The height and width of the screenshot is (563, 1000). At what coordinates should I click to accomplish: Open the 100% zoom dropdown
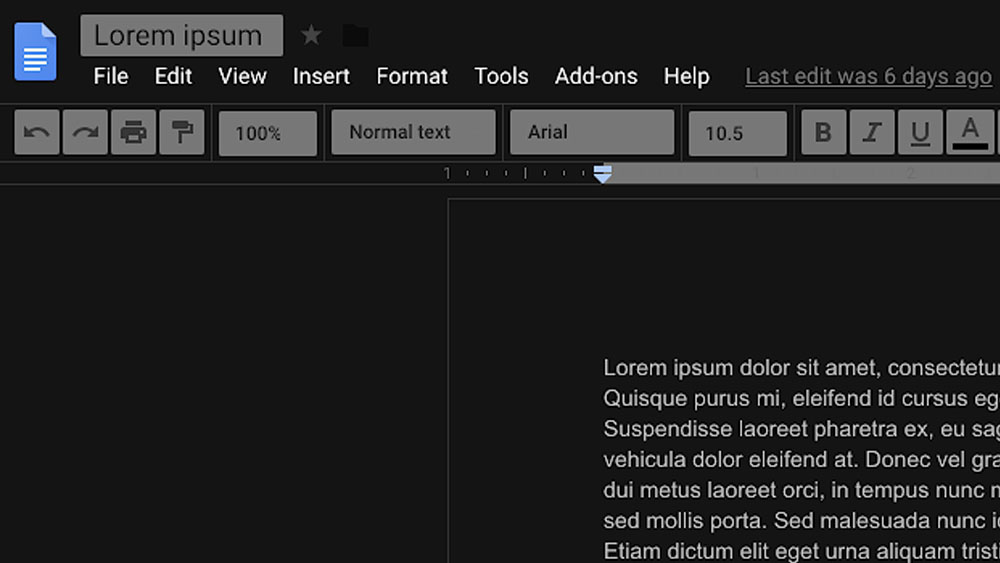[x=267, y=133]
